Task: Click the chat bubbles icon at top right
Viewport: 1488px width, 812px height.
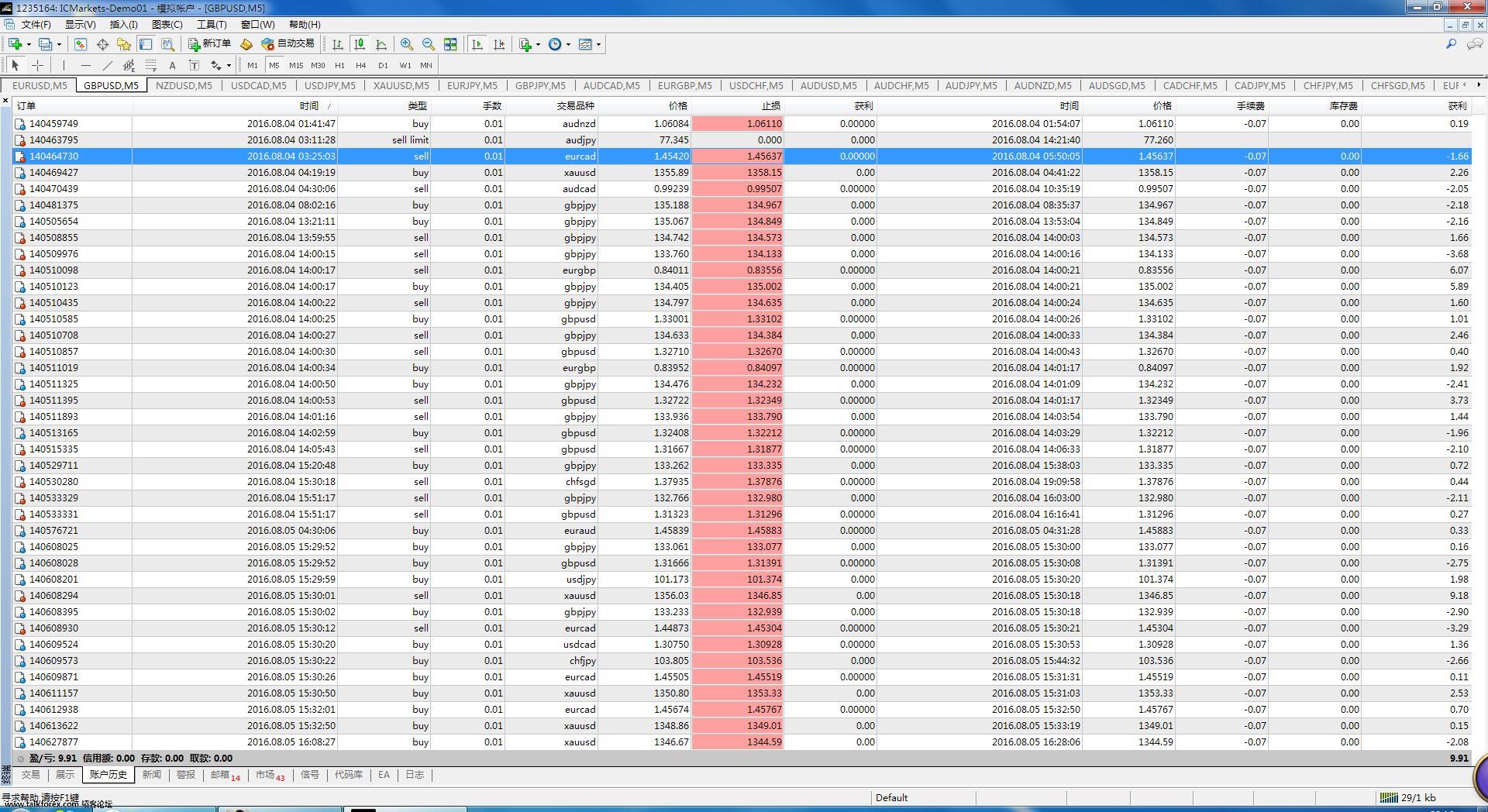Action: [1475, 44]
